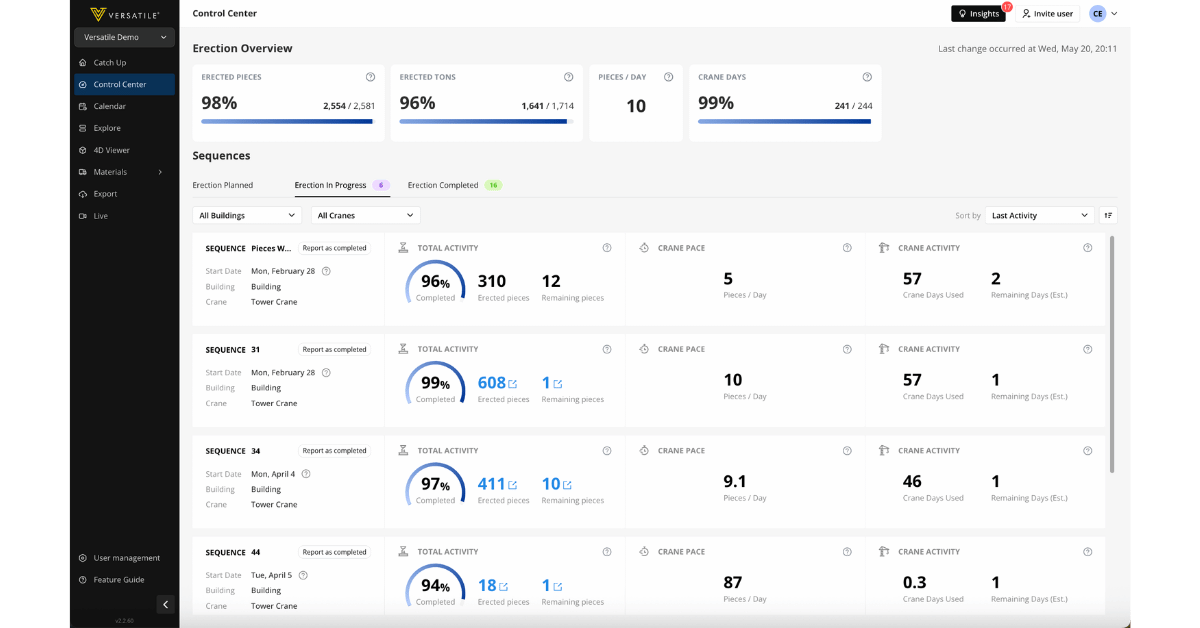Click the sort order icon beside Last Activity
The height and width of the screenshot is (628, 1200).
[1108, 215]
